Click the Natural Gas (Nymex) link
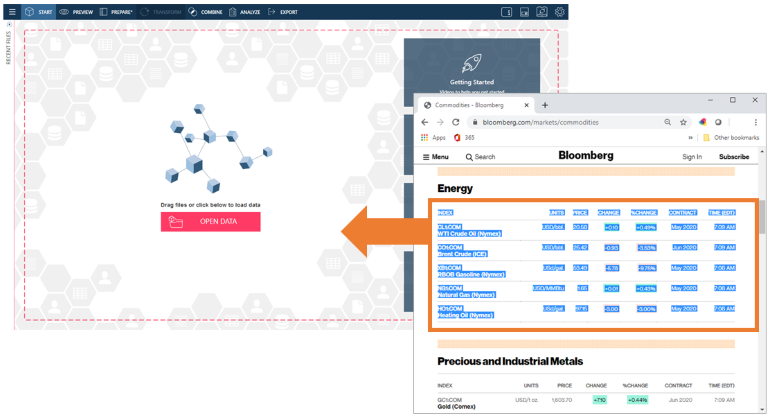The image size is (768, 418). (466, 295)
